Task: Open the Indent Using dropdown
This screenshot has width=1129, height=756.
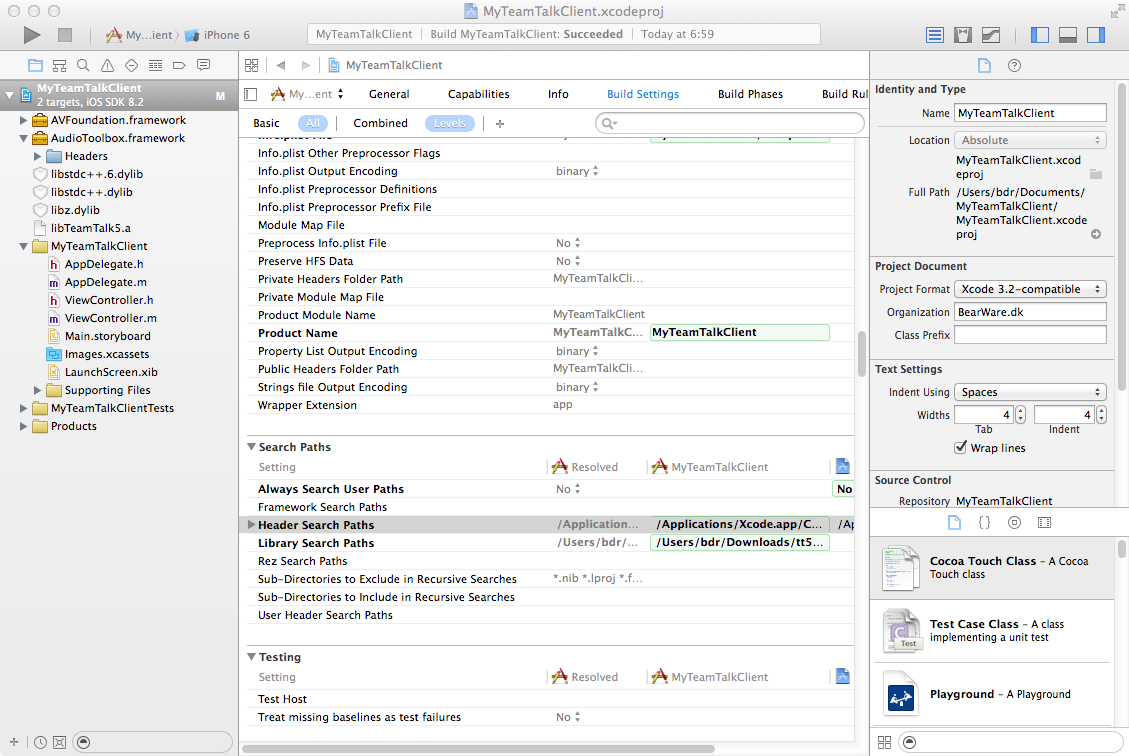Action: tap(1030, 392)
